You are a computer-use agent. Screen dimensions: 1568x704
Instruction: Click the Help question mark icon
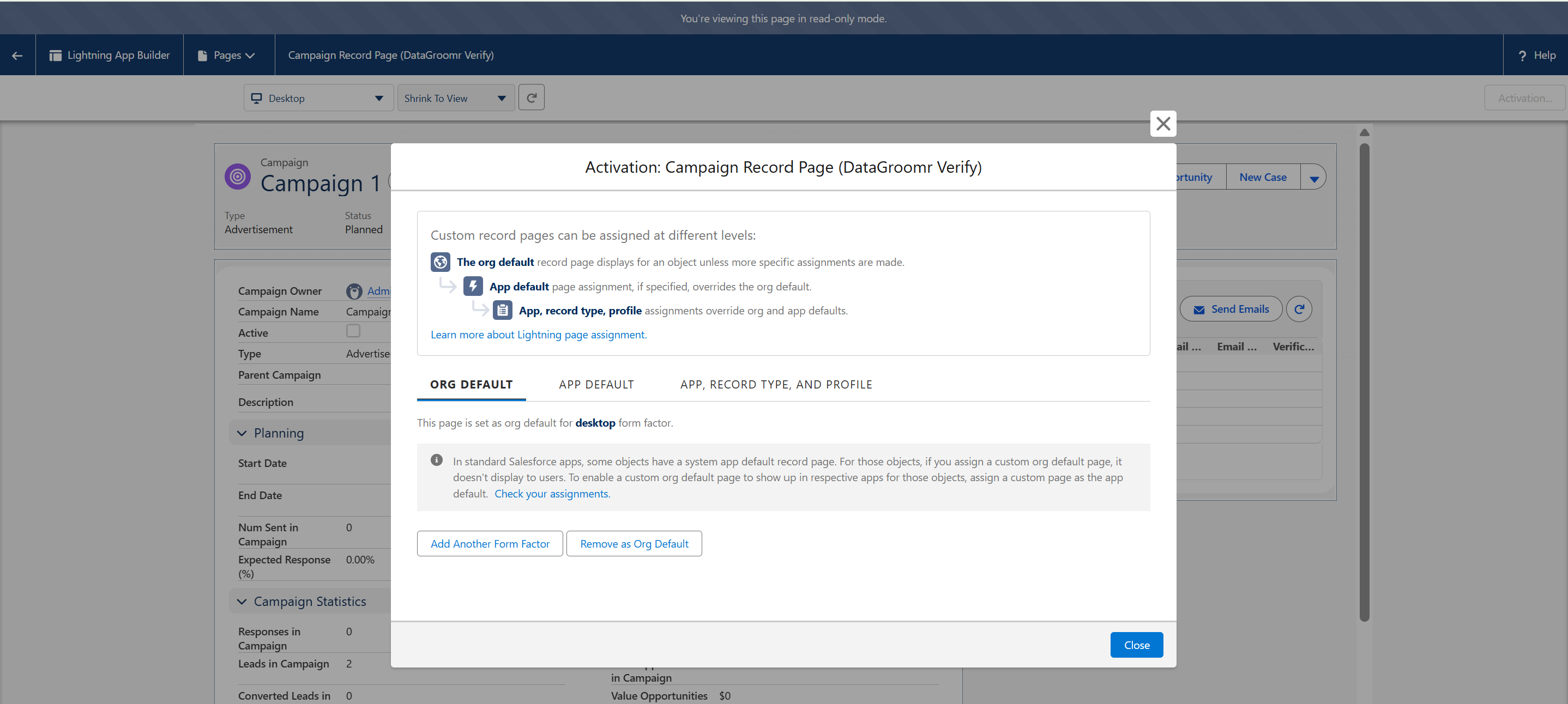[1522, 56]
